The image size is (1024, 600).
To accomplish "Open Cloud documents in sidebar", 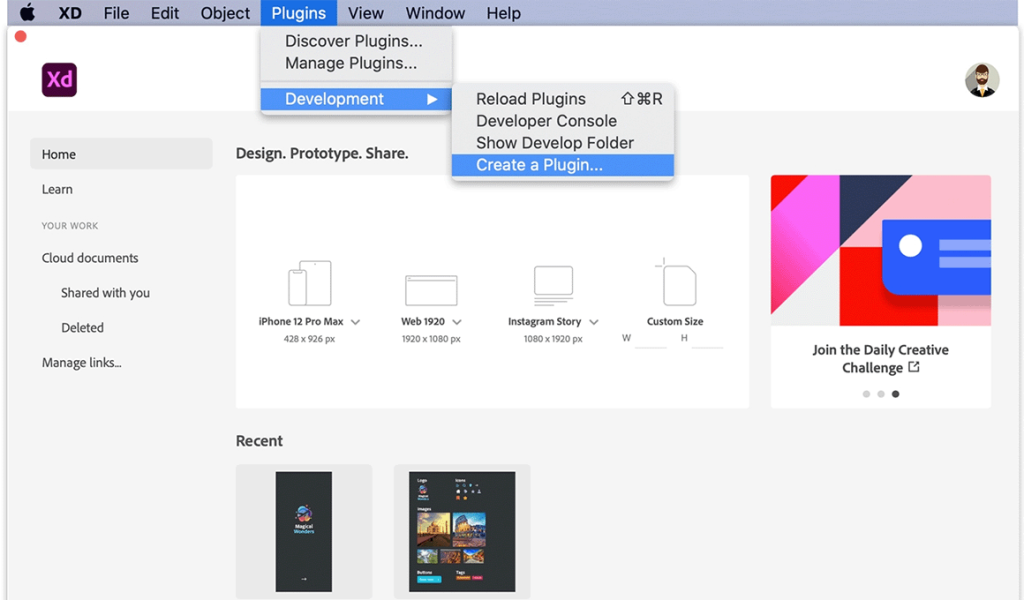I will (90, 258).
